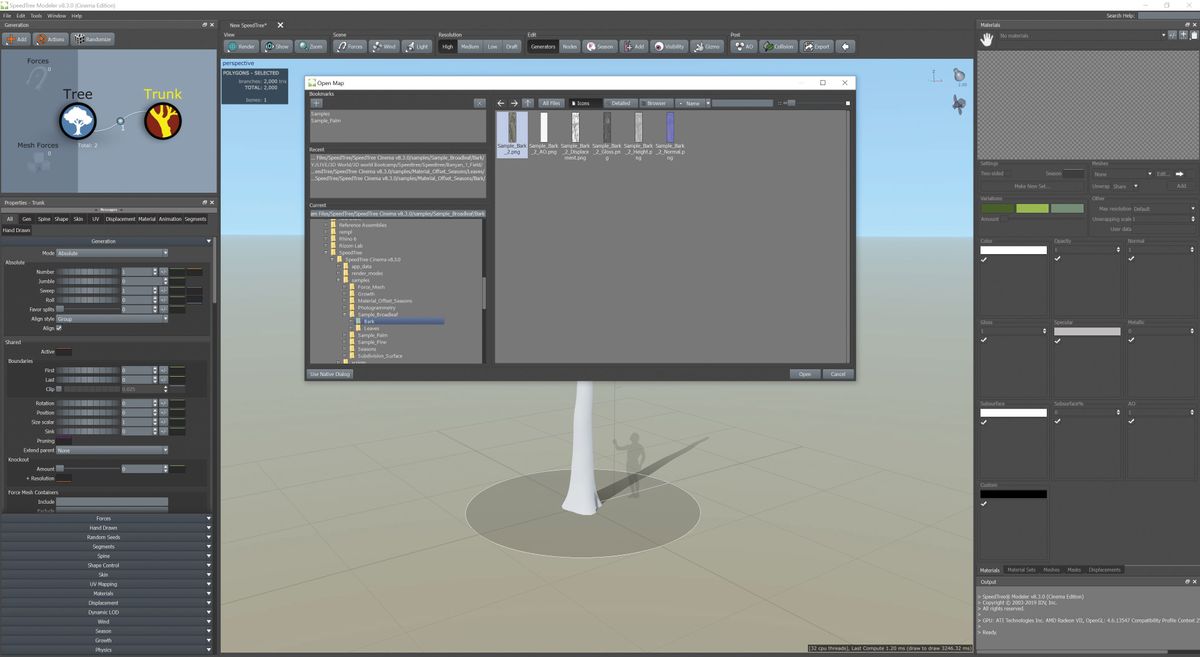Pick the light green Variations color swatch
This screenshot has height=657, width=1200.
pos(1031,208)
